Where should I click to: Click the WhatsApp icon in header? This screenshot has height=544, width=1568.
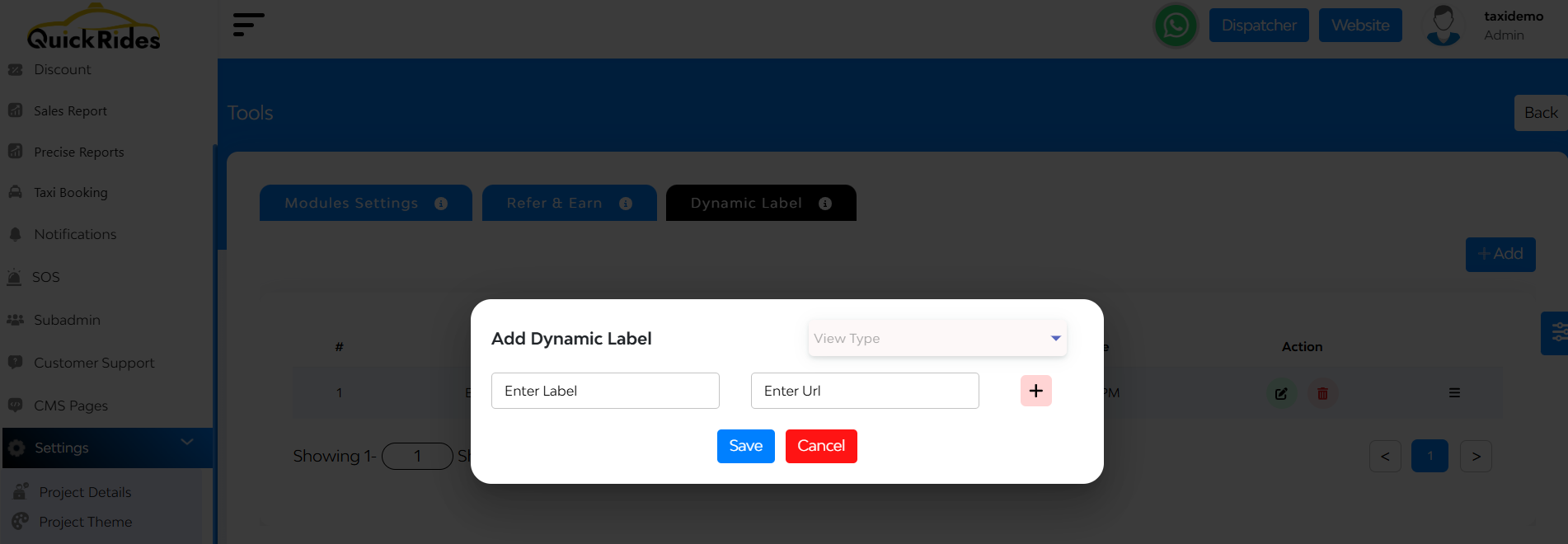(1176, 26)
